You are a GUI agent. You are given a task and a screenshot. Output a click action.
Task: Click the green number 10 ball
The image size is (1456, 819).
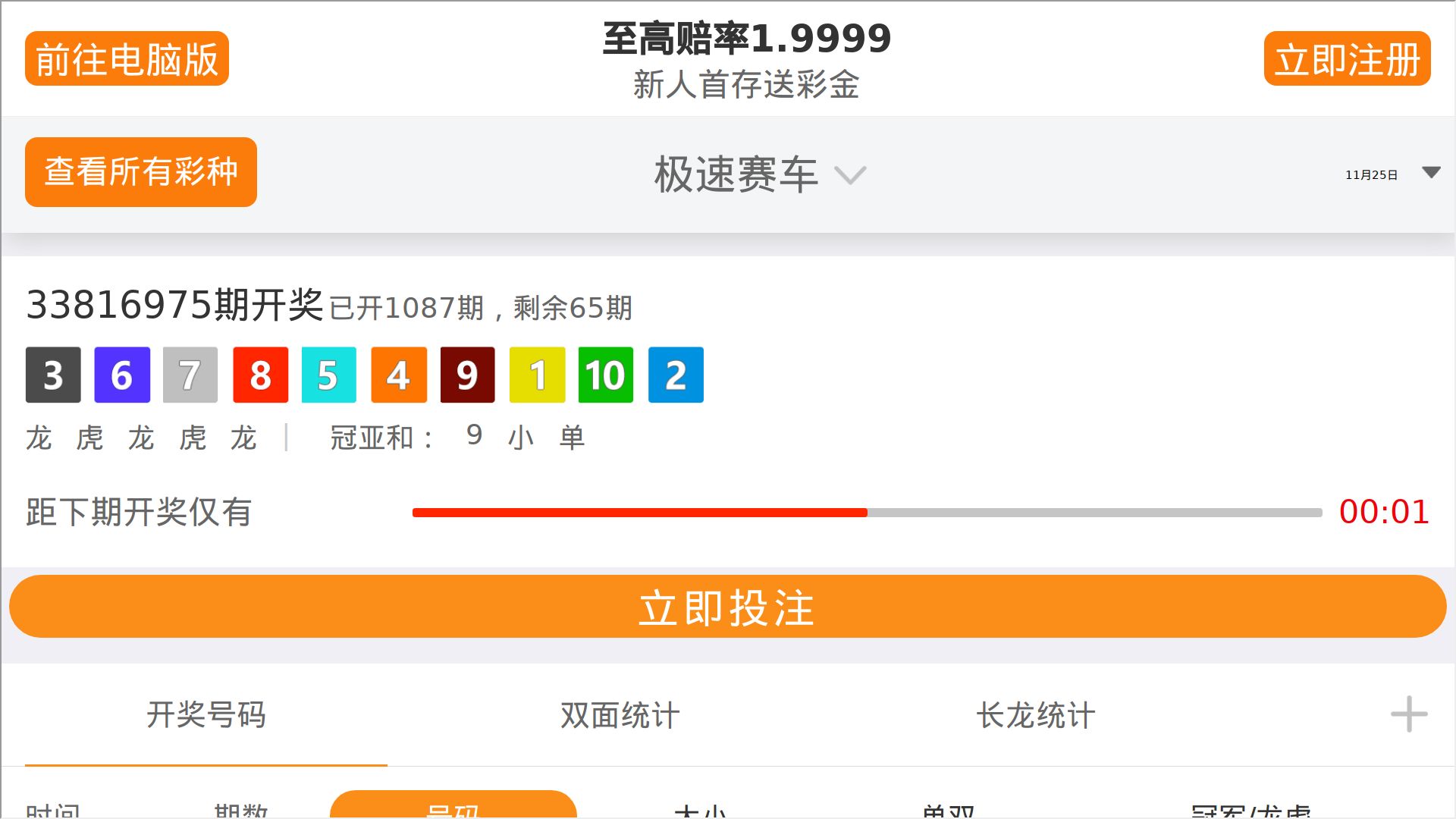pos(605,375)
